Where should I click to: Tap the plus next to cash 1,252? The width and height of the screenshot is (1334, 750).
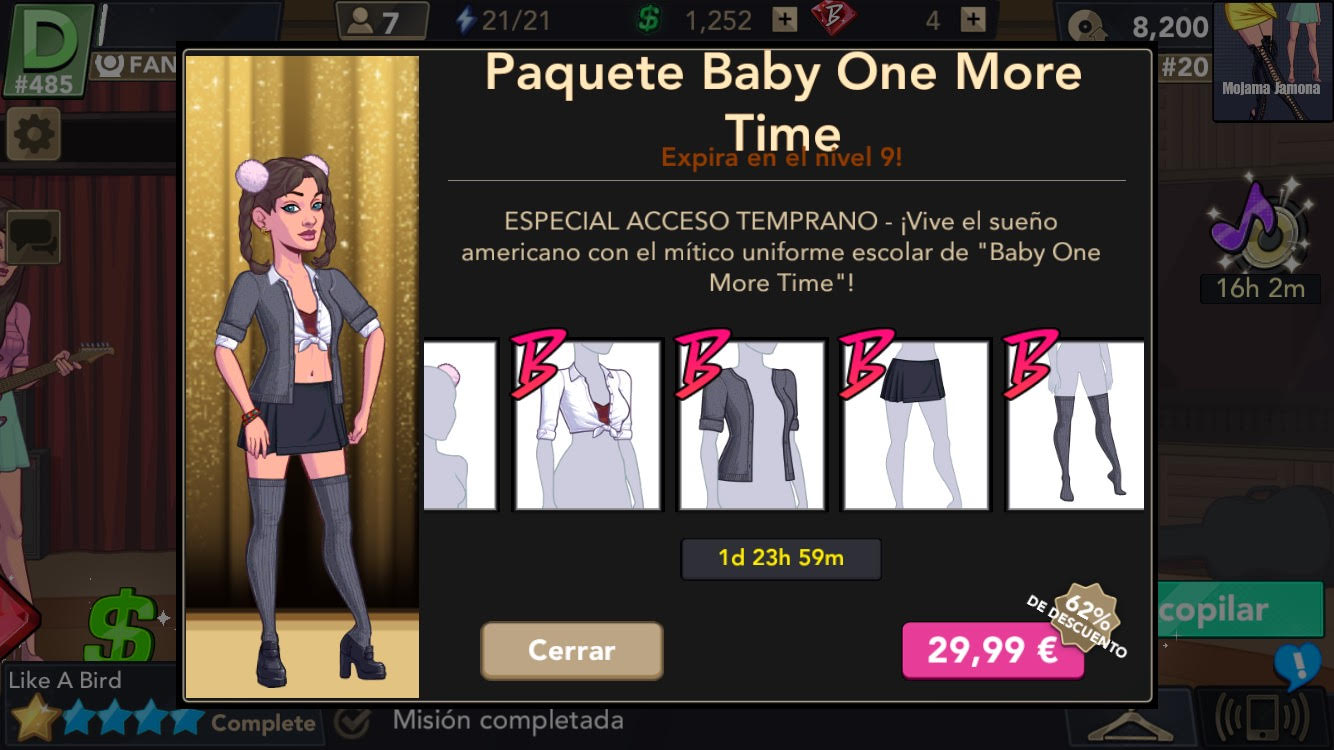click(x=785, y=19)
